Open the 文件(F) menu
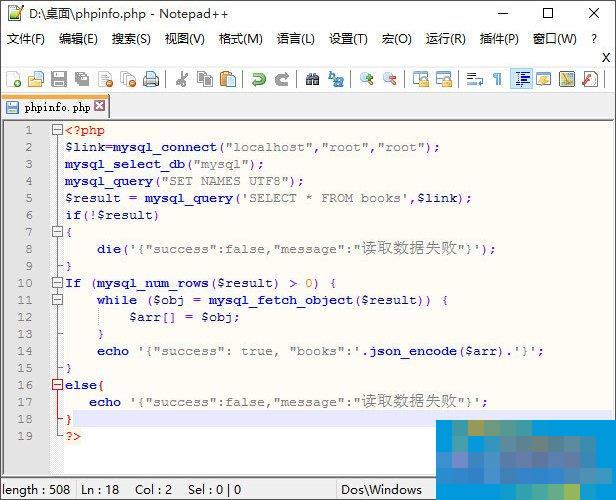The image size is (616, 500). (26, 39)
